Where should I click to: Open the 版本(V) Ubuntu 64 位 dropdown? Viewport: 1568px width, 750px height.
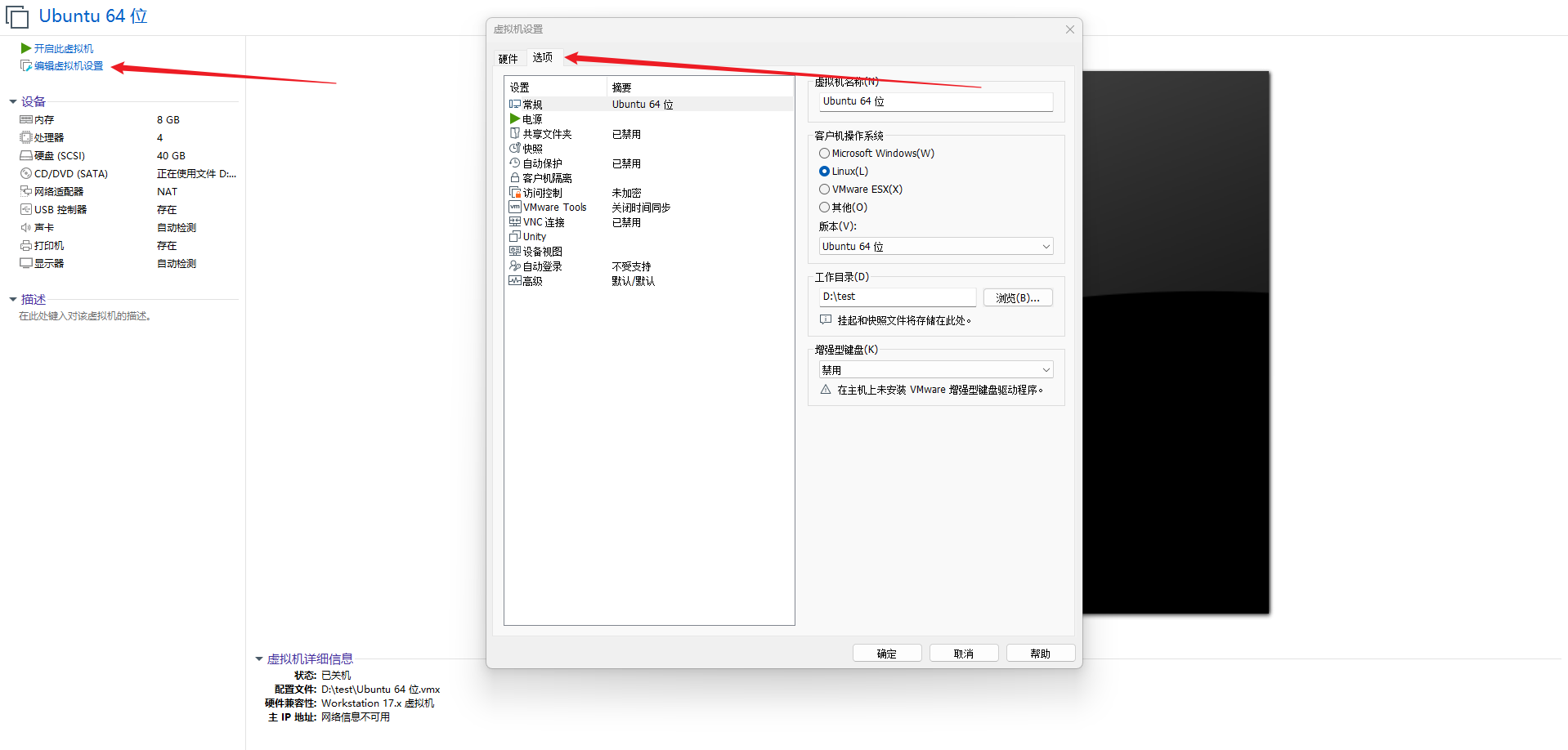pos(936,247)
